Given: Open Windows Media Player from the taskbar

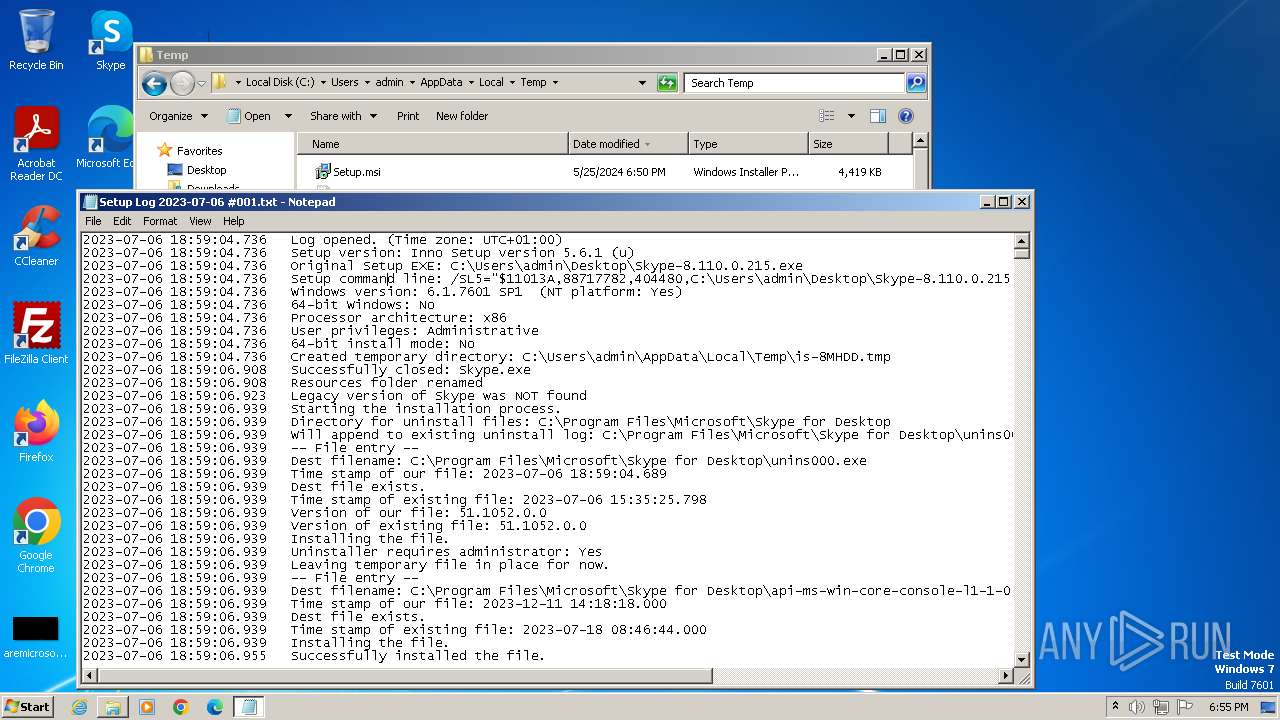Looking at the screenshot, I should tap(147, 707).
